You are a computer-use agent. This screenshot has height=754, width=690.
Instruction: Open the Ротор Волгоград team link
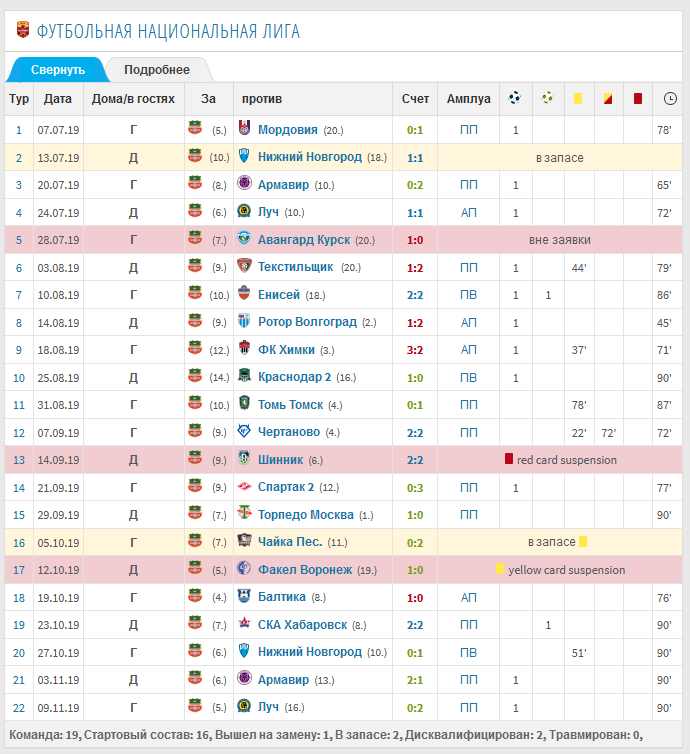(308, 322)
